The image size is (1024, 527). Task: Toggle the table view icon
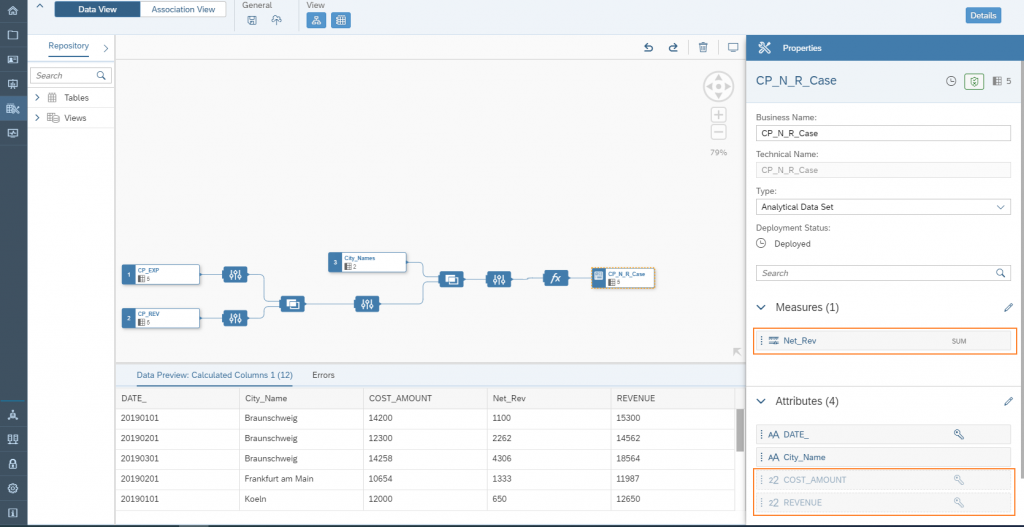(x=341, y=20)
